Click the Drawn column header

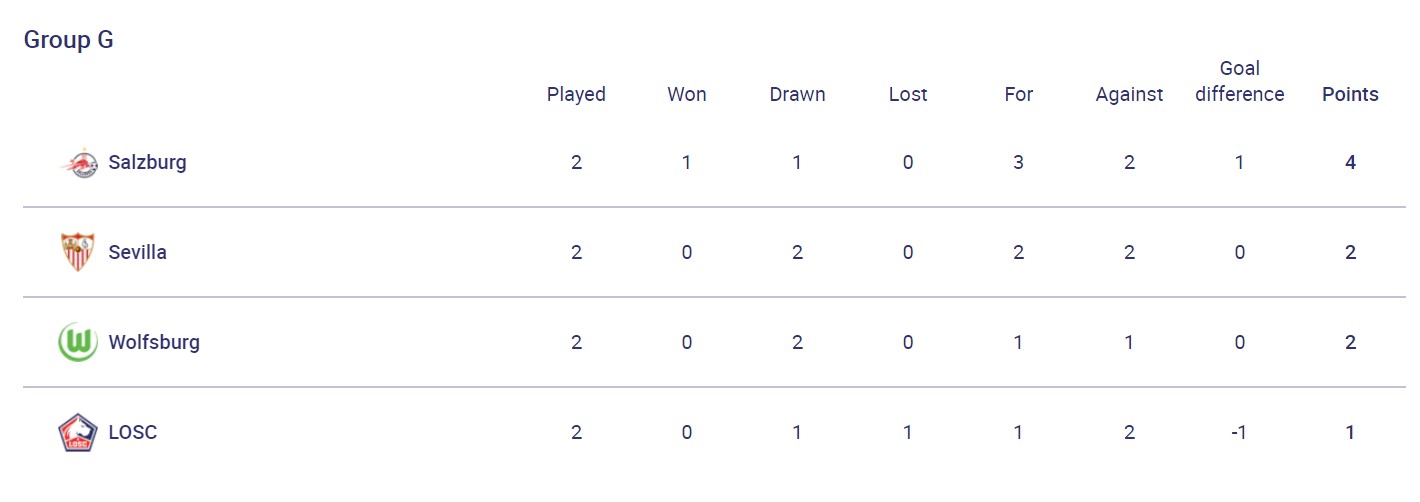797,94
